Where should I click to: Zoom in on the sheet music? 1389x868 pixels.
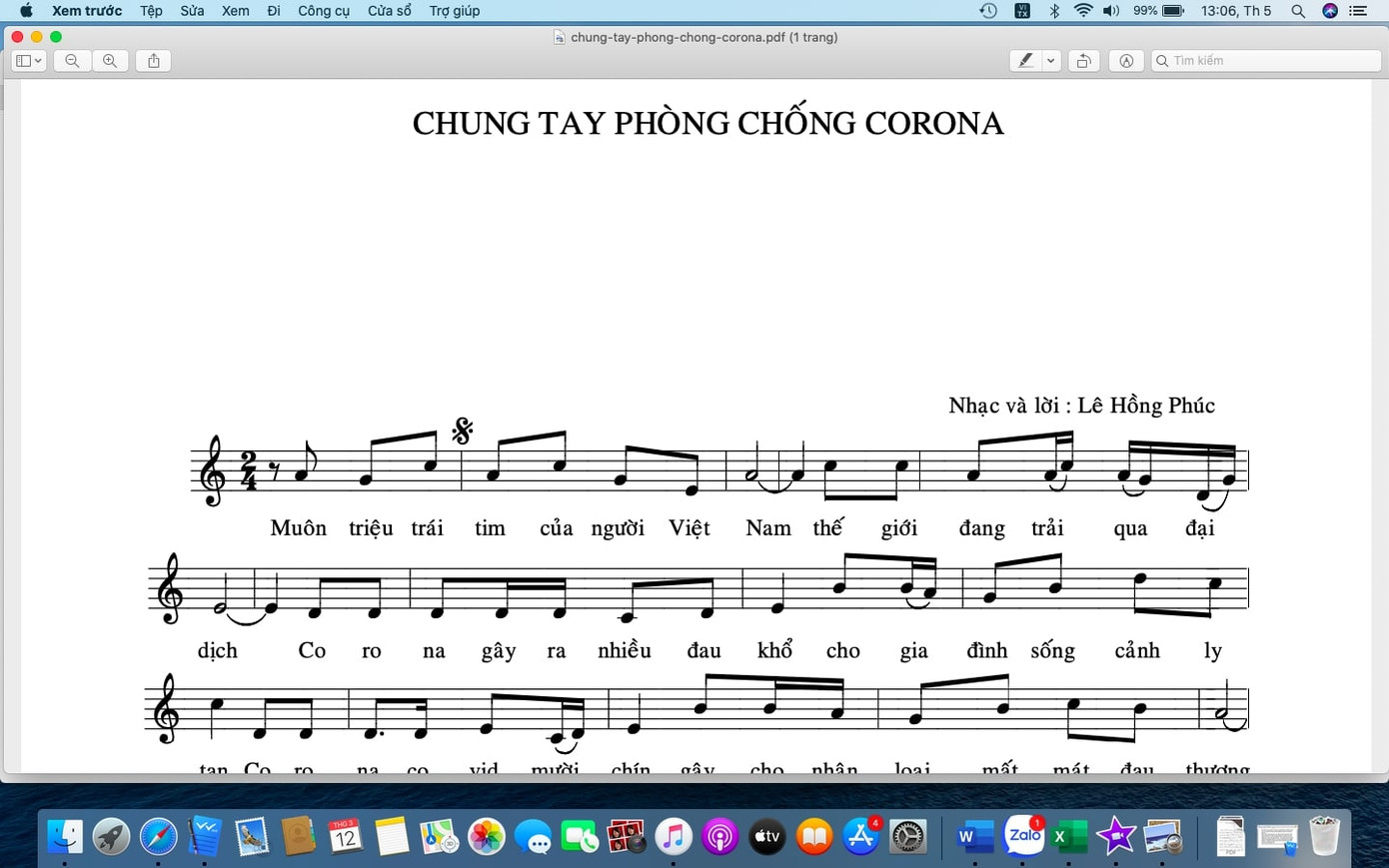coord(110,60)
